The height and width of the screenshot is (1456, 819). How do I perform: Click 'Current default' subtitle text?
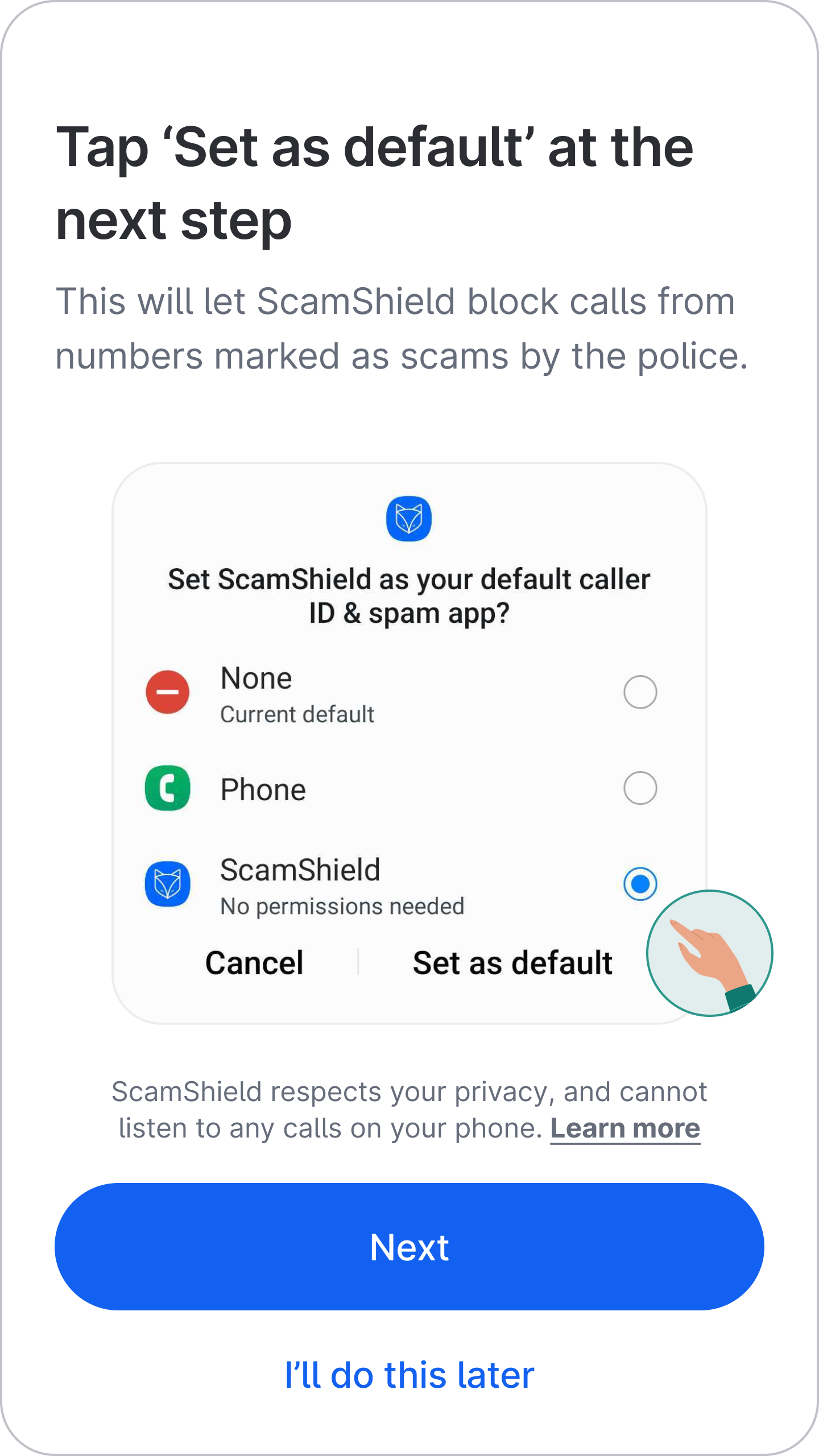(297, 714)
